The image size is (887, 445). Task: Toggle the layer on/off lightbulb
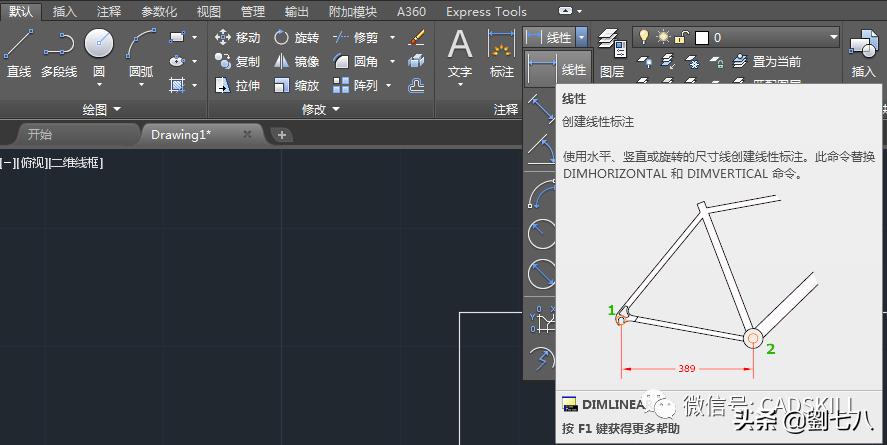(x=643, y=37)
